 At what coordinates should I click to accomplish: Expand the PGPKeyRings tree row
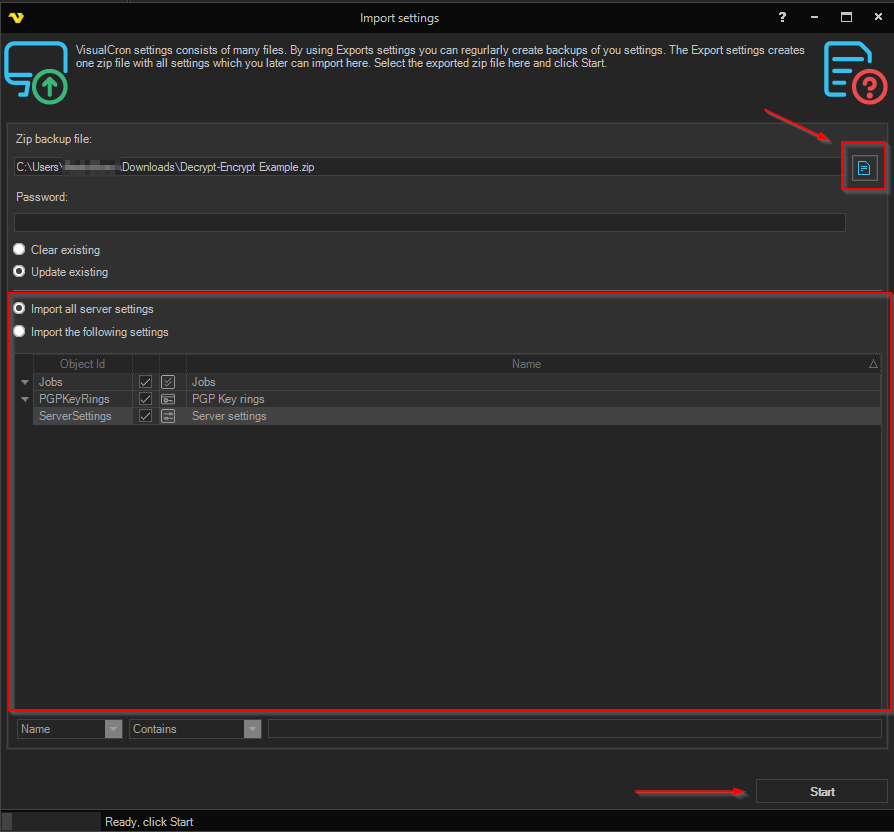(x=24, y=399)
